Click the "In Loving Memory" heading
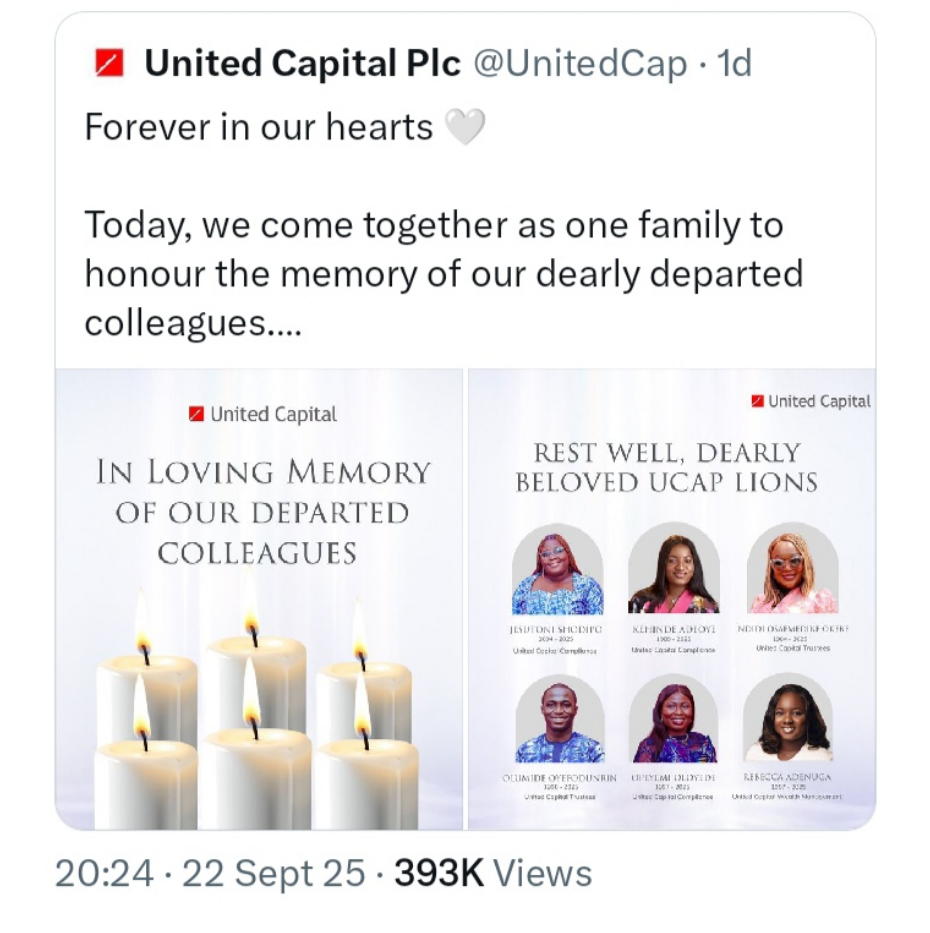This screenshot has width=930, height=933. (x=263, y=511)
